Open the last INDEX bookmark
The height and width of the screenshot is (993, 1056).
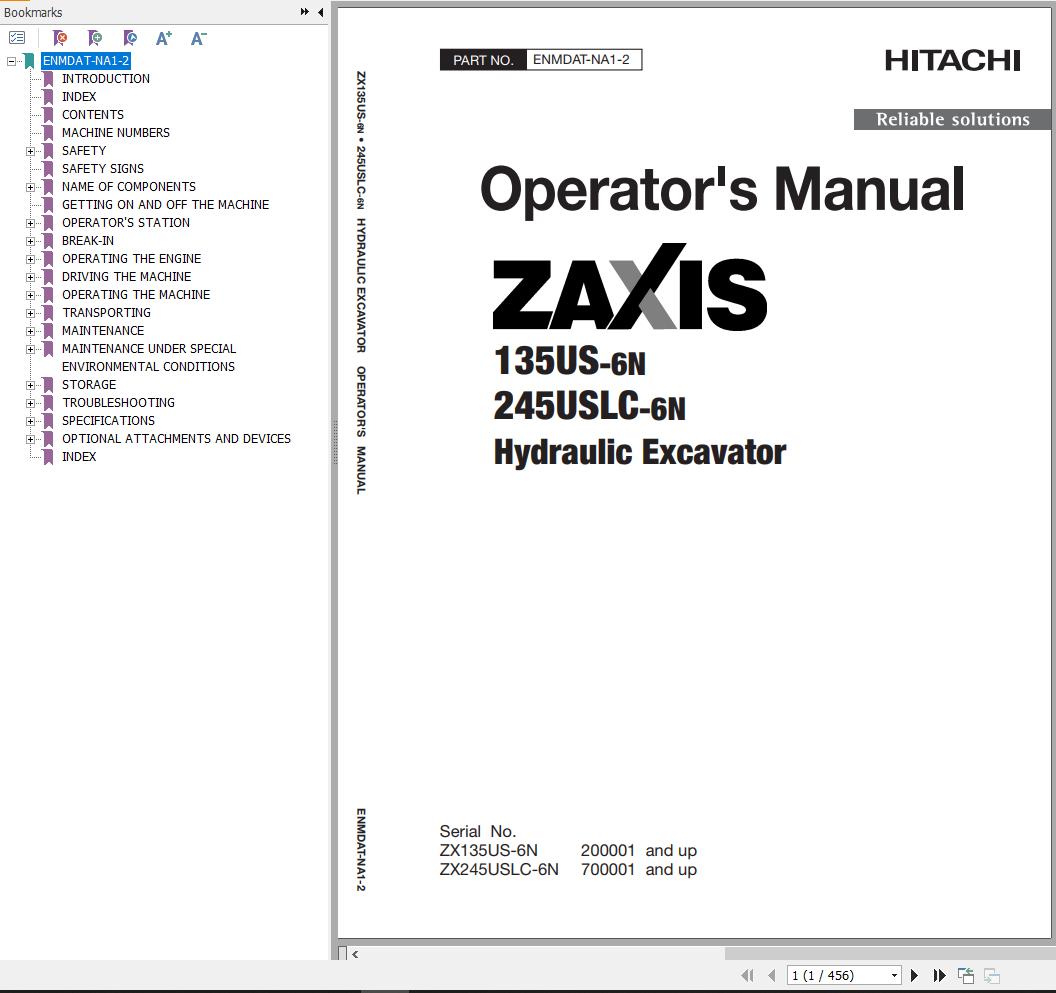(79, 457)
